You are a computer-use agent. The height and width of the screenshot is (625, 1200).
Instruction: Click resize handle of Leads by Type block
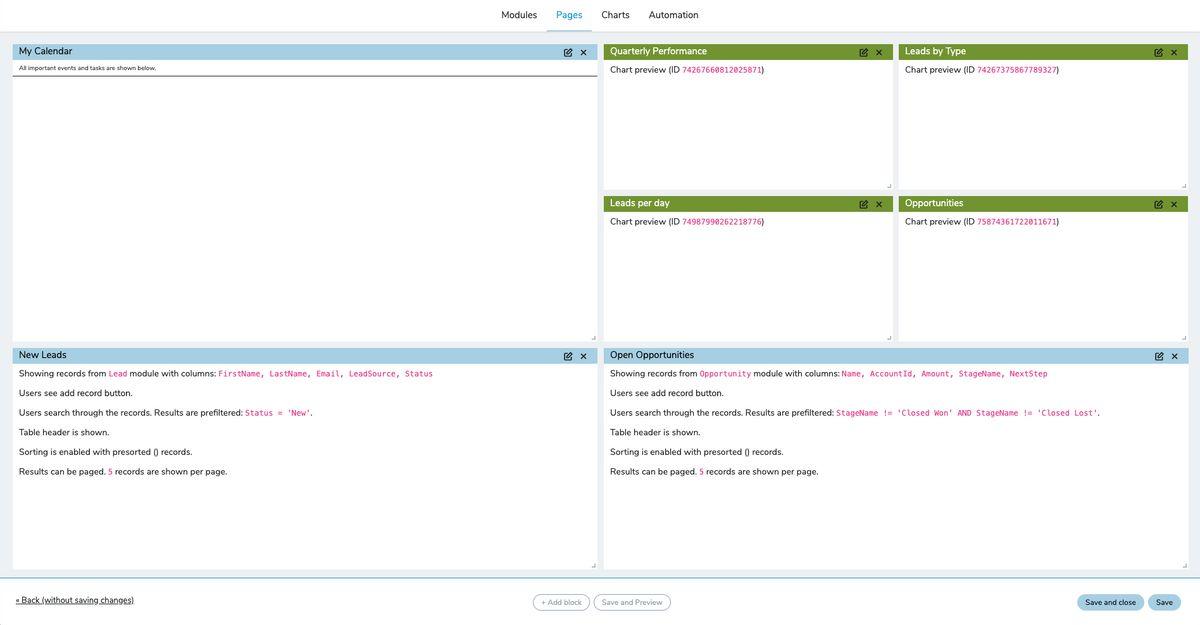pos(1184,186)
